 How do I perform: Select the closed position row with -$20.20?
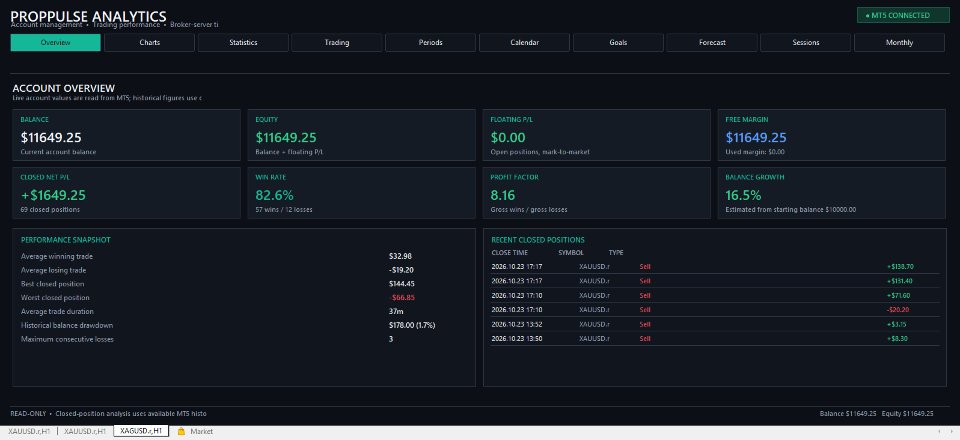[714, 310]
